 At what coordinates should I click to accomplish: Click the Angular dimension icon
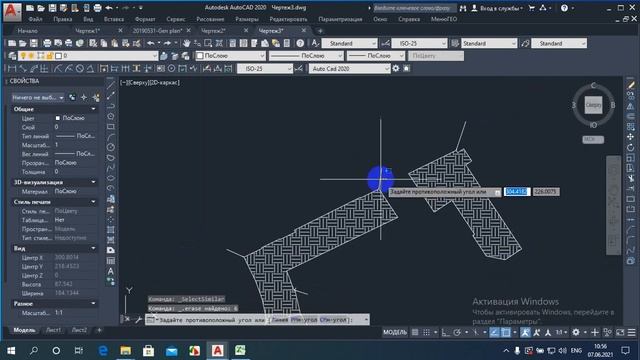click(x=91, y=69)
